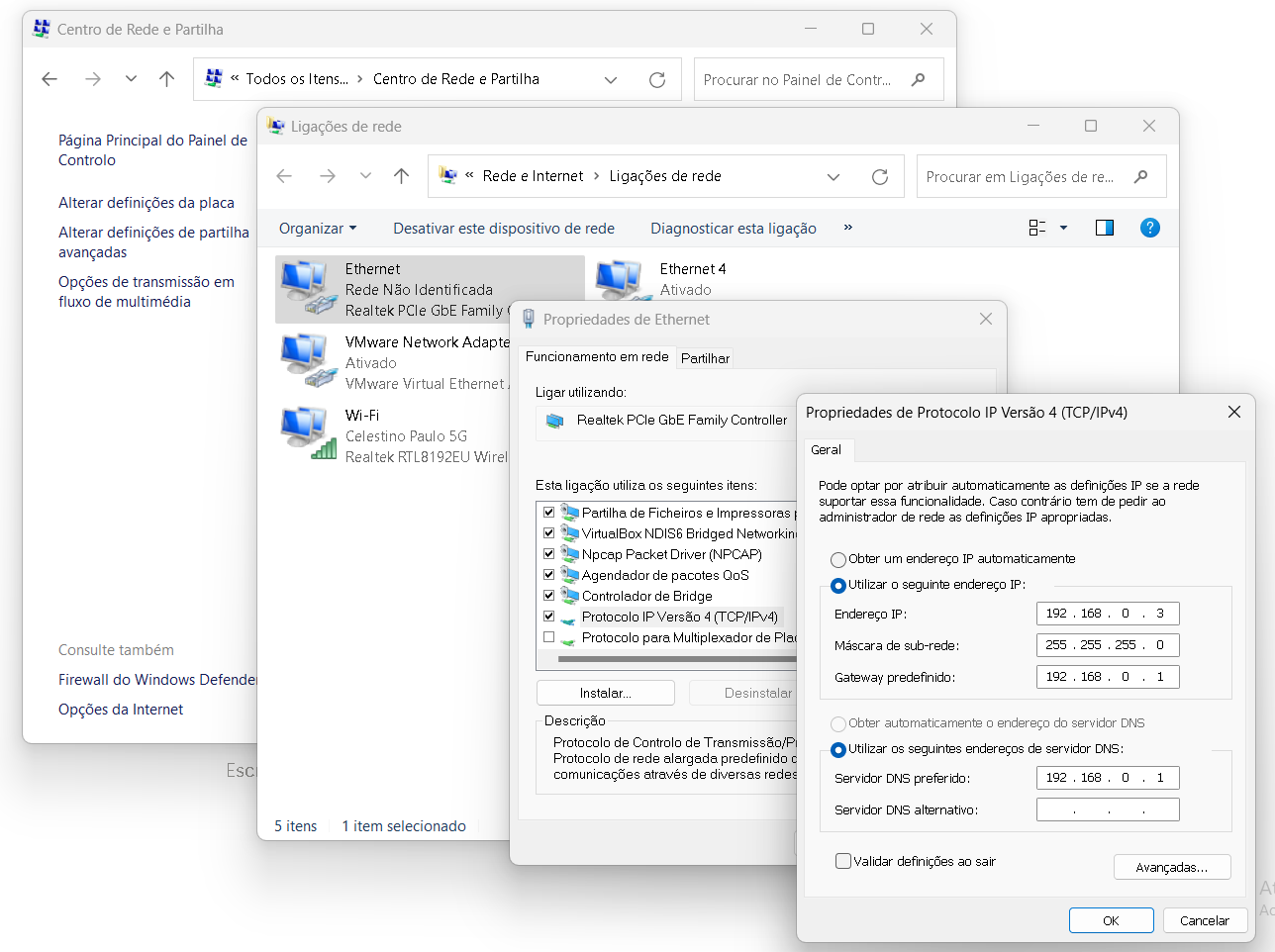Select Obter um endereço IP automaticamente
1275x952 pixels.
[x=838, y=559]
